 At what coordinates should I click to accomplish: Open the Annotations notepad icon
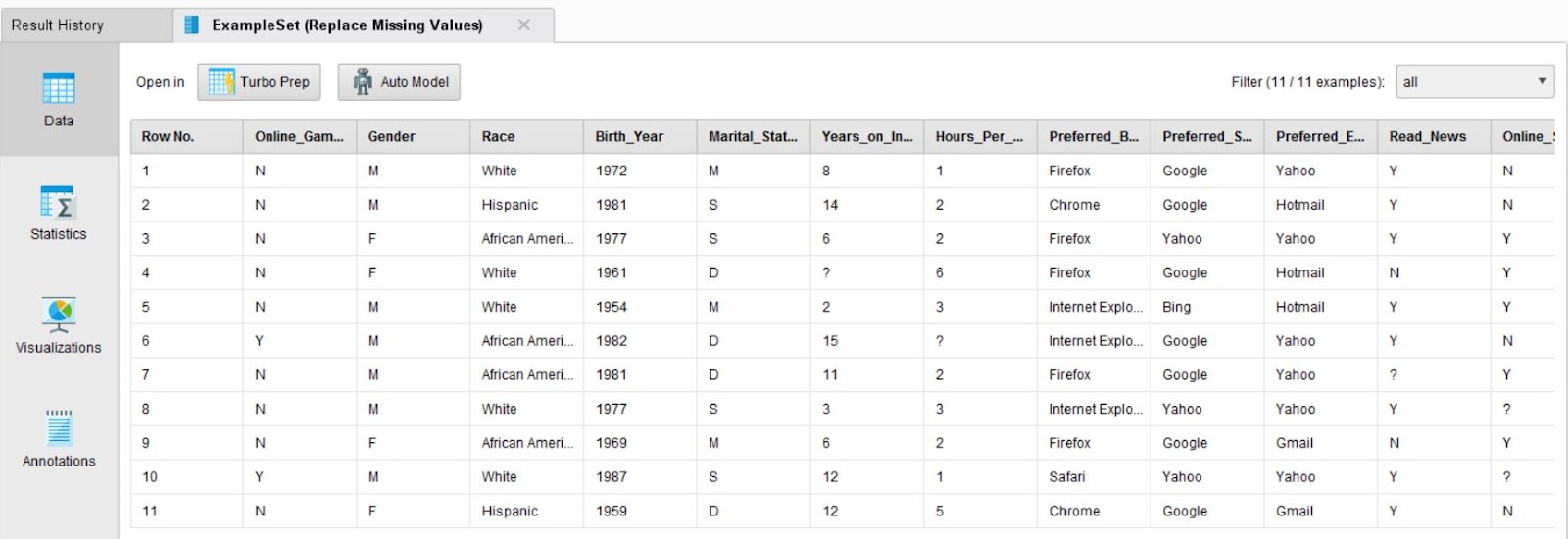pyautogui.click(x=59, y=428)
